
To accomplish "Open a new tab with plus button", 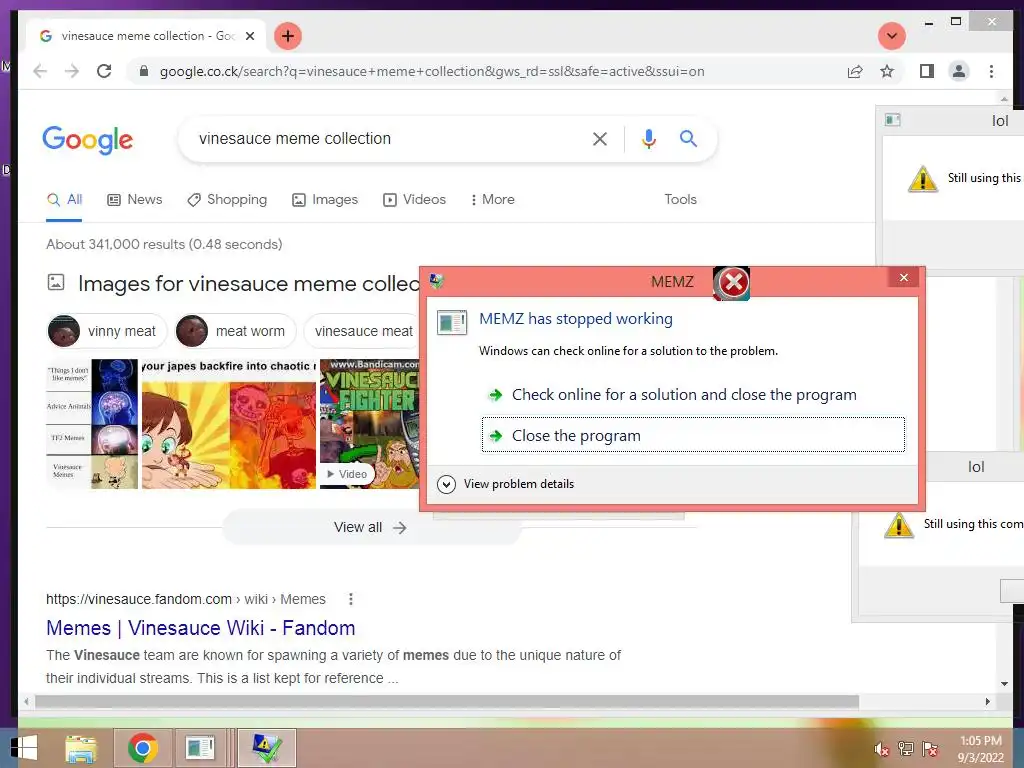I will pos(288,36).
